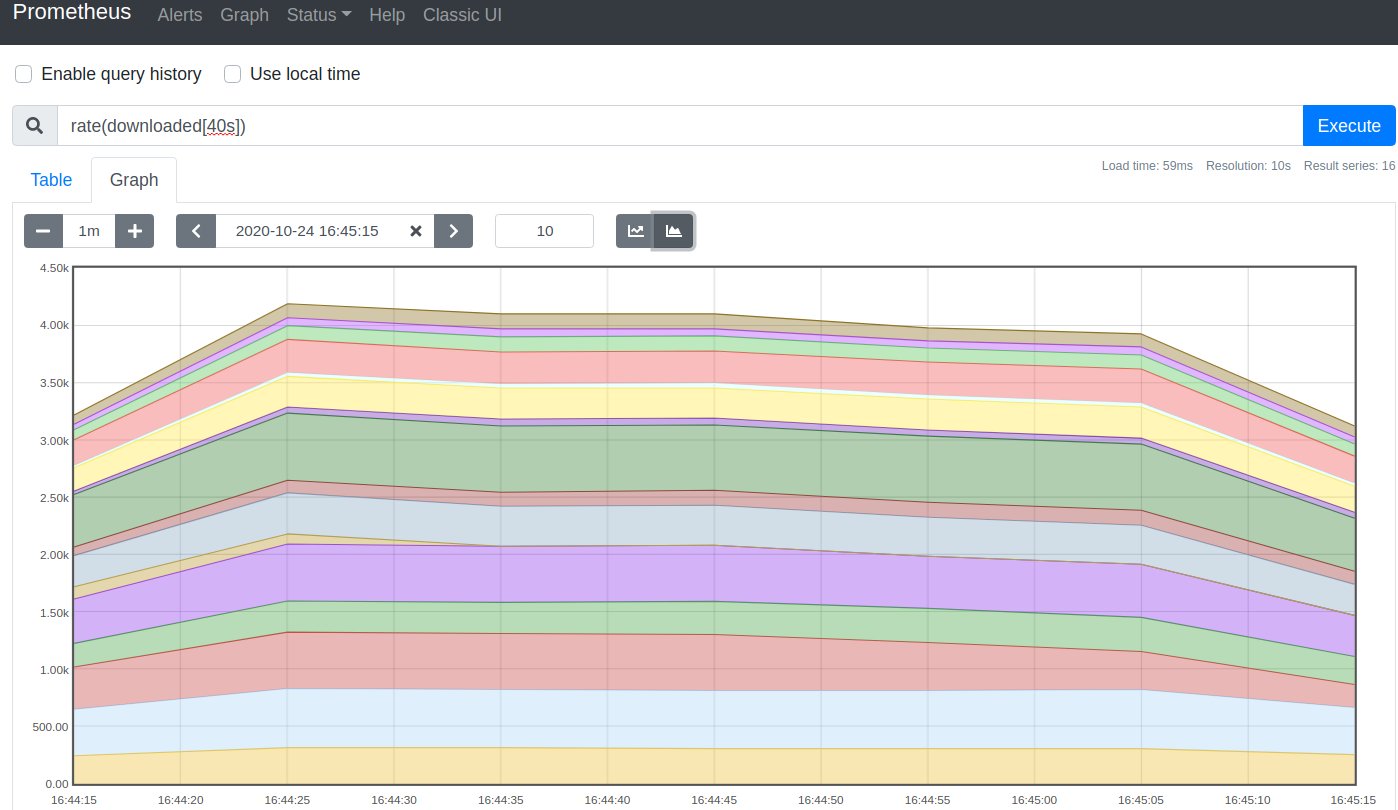
Task: Toggle Use local time checkbox
Action: (233, 74)
